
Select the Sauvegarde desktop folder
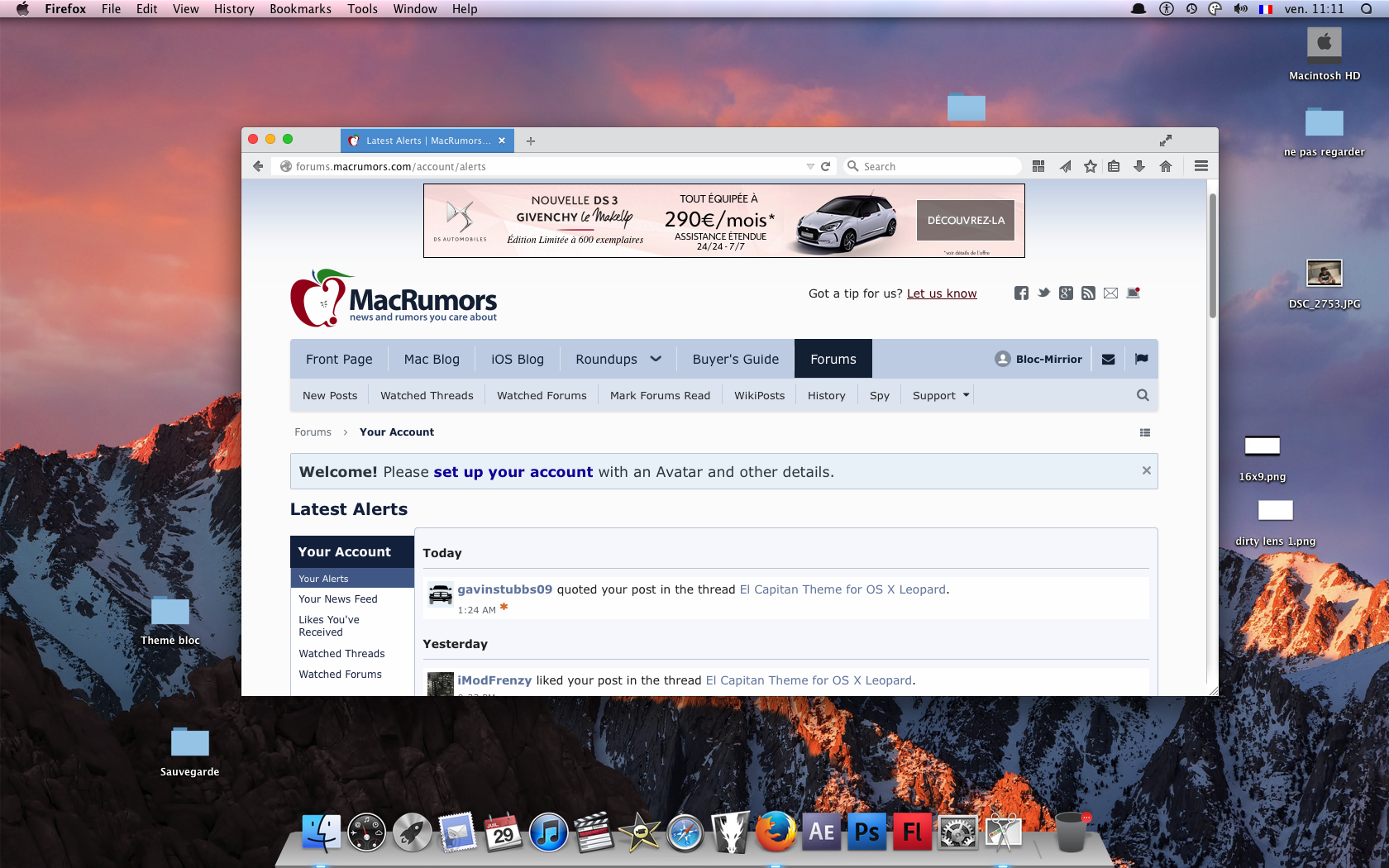pos(190,751)
